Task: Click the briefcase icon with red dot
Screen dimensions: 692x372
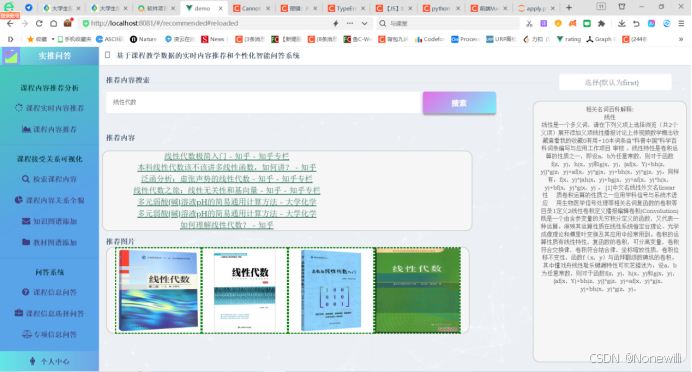Action: (x=68, y=23)
